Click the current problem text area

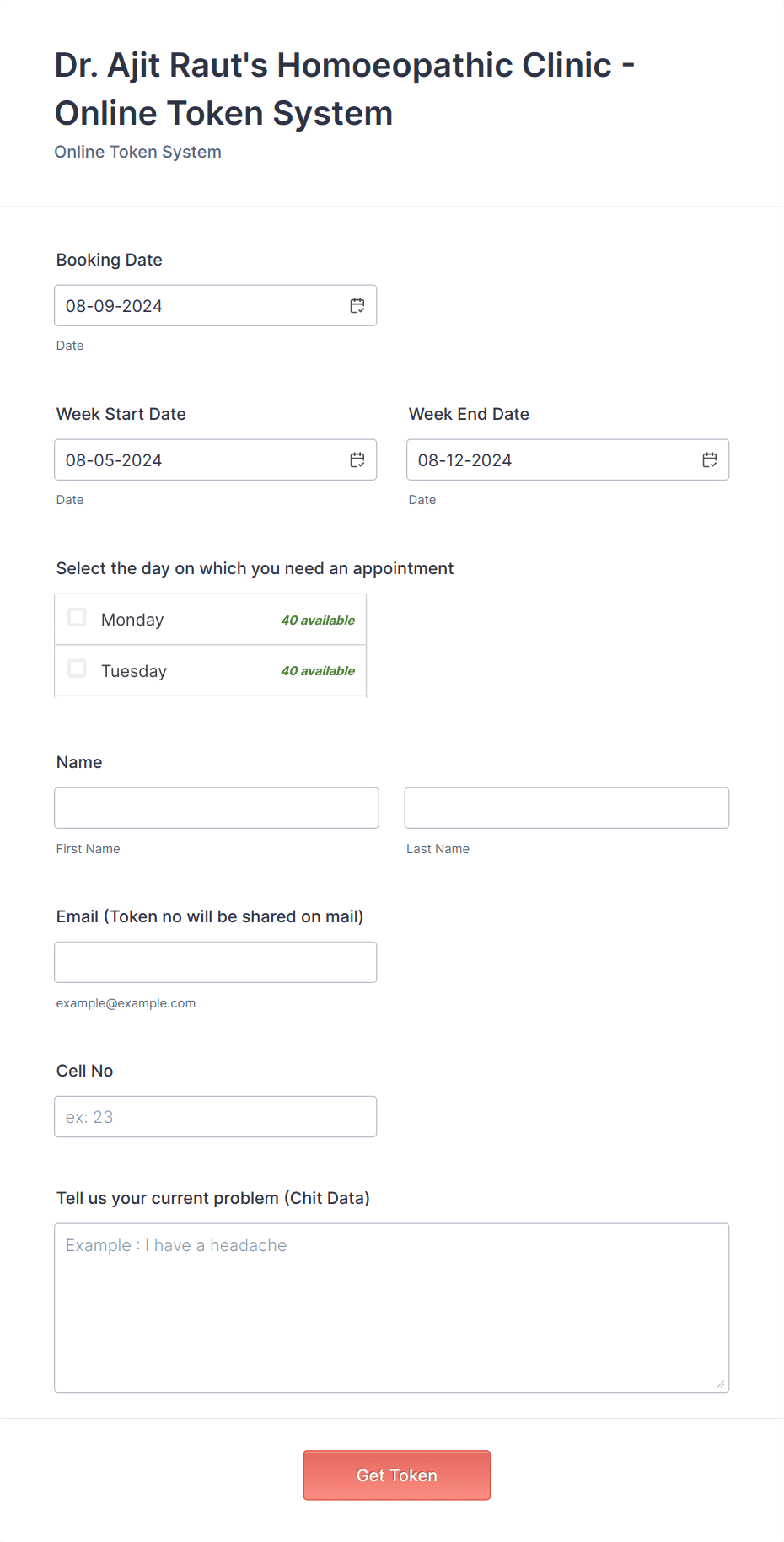[391, 1307]
